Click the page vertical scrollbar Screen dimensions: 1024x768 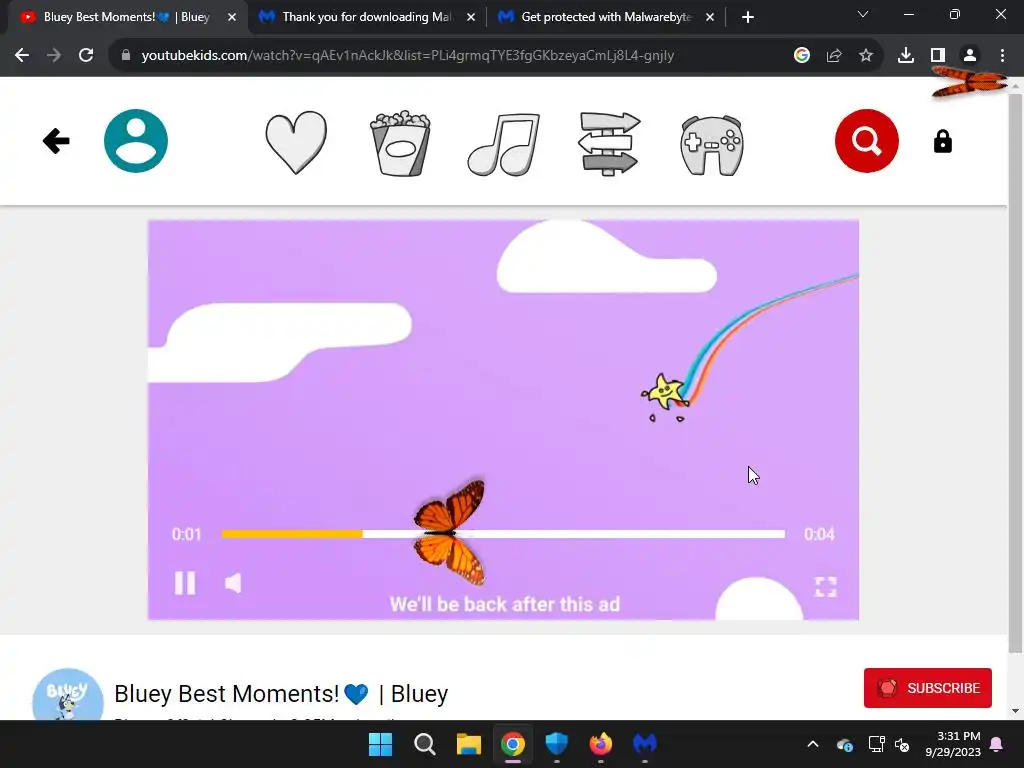point(1015,374)
